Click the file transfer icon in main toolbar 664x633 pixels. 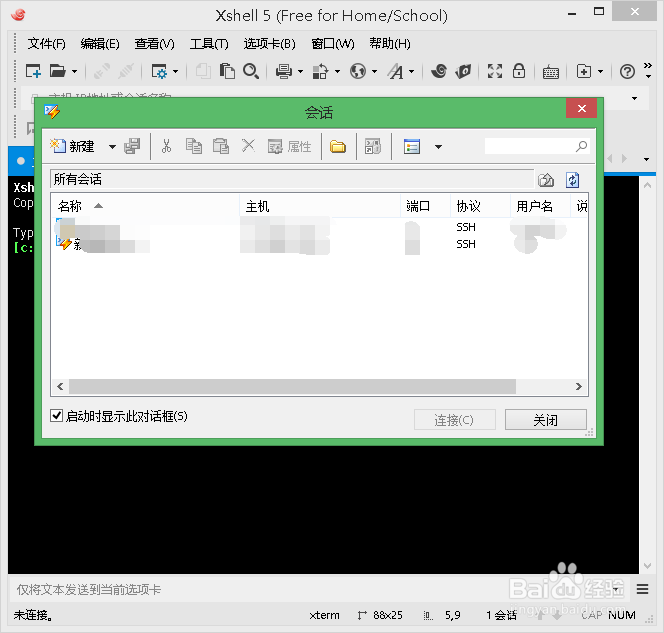click(x=320, y=71)
